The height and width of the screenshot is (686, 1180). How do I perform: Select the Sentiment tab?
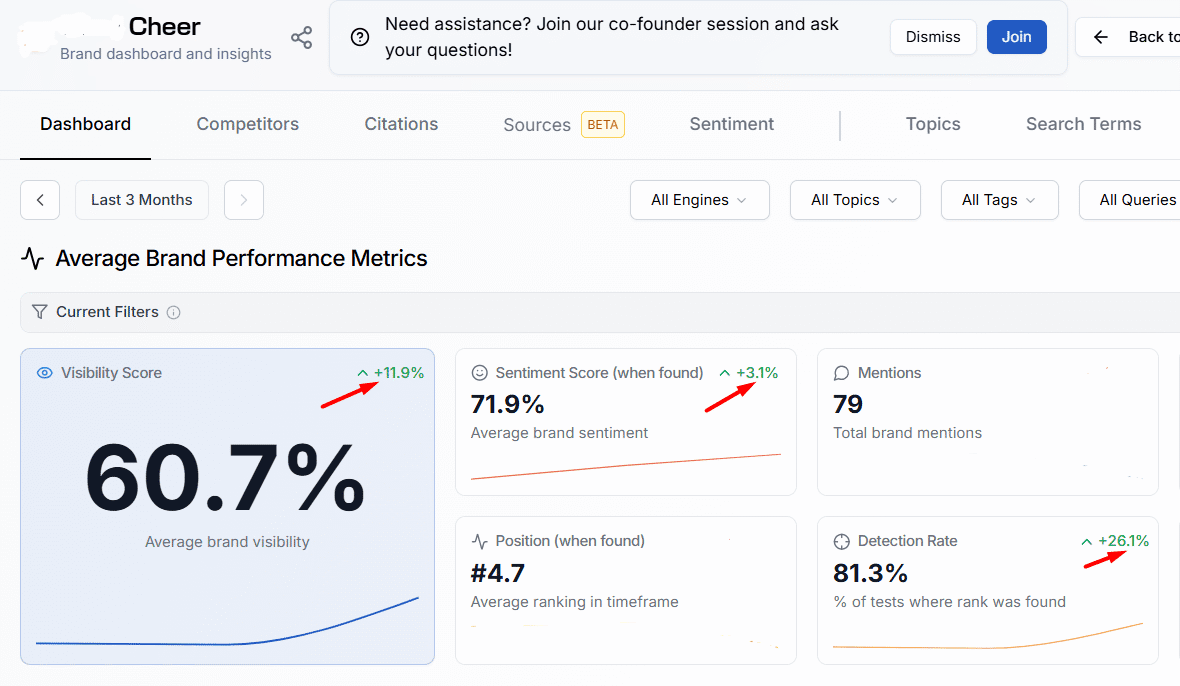[731, 124]
